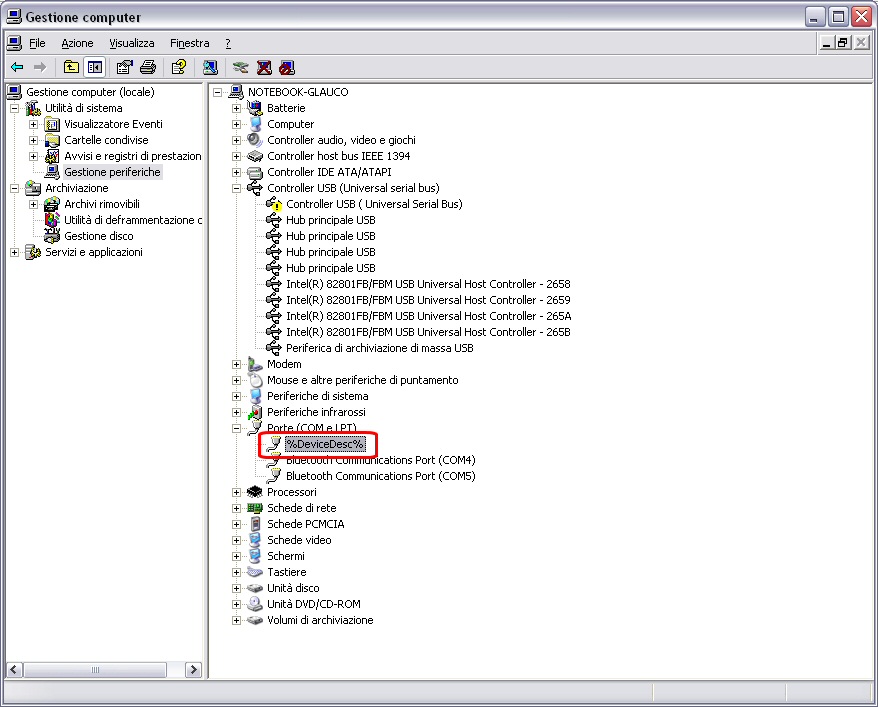878x707 pixels.
Task: Click the Utilità di deframmentazione icon
Action: click(x=52, y=220)
